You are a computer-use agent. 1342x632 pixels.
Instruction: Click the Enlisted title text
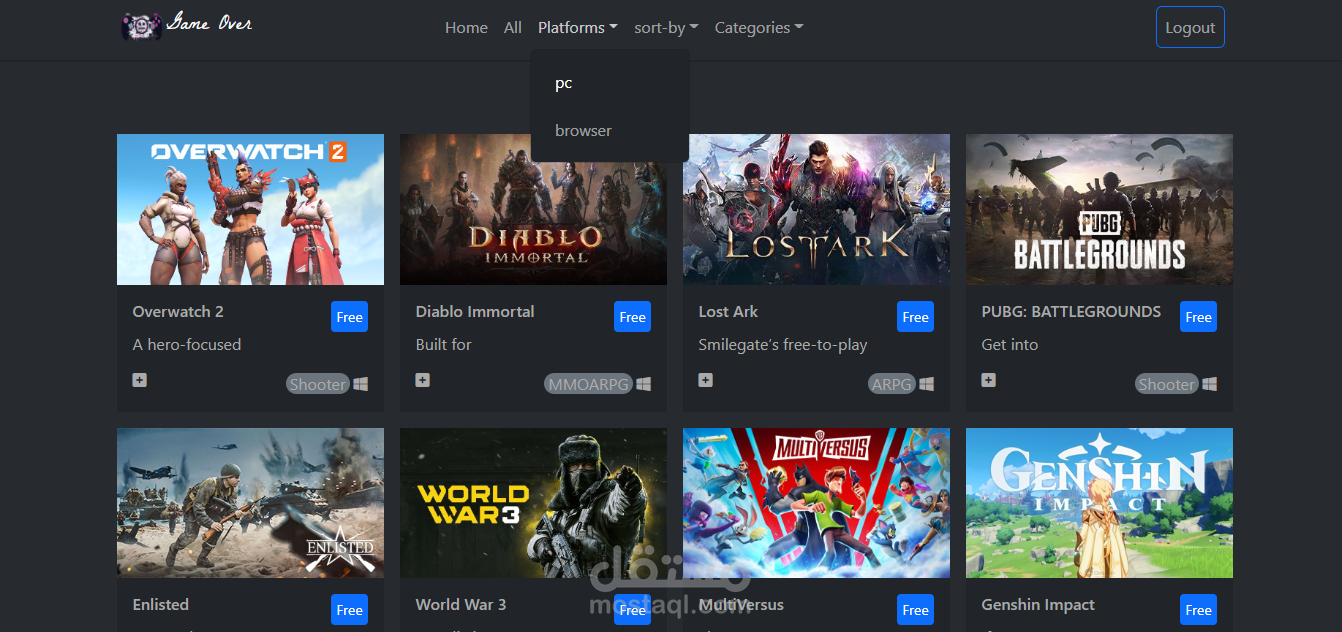[x=161, y=605]
